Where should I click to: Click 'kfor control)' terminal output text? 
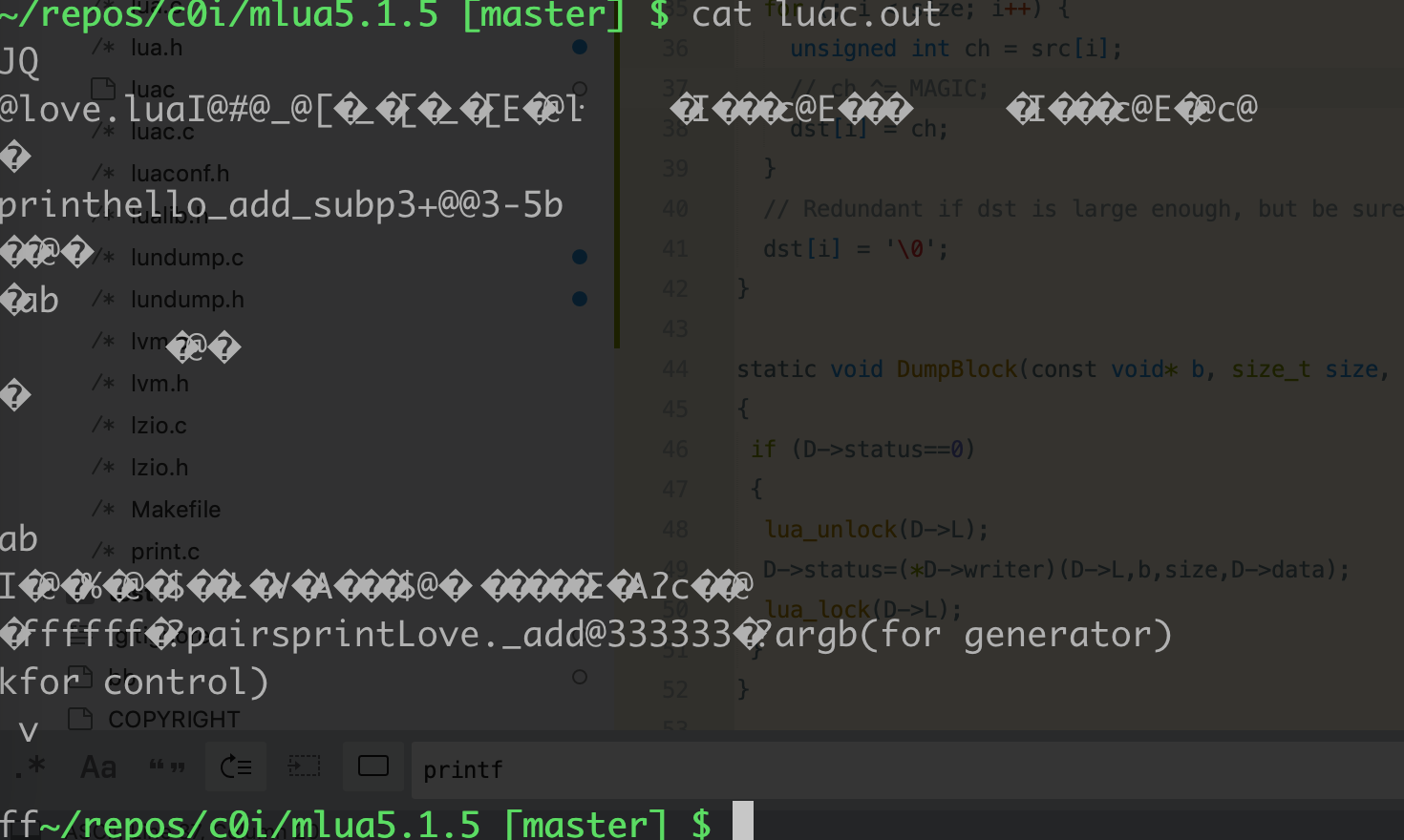135,682
